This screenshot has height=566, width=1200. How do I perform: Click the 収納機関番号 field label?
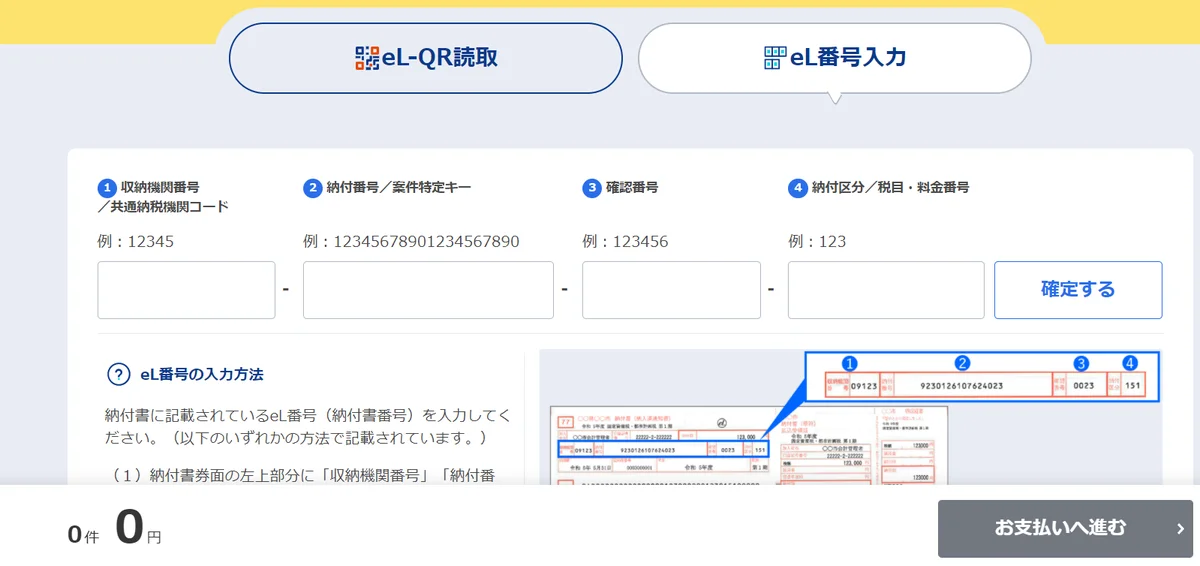pyautogui.click(x=163, y=197)
